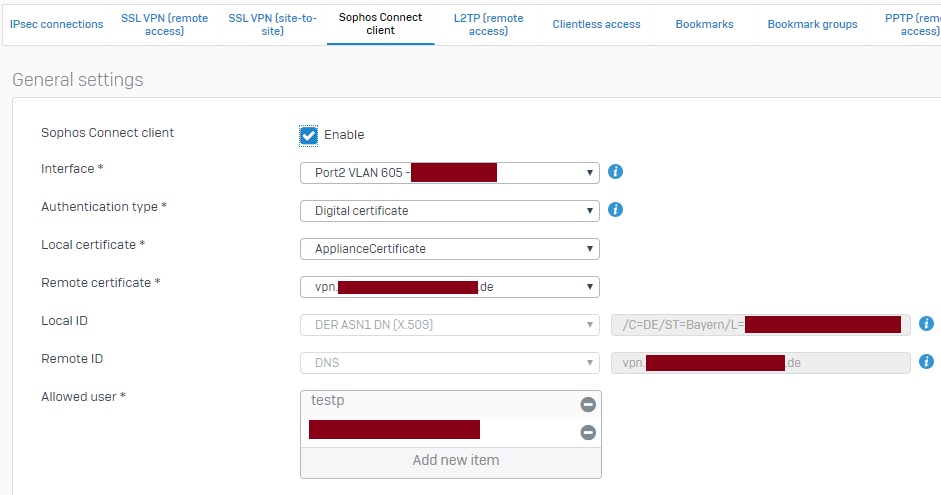Open the Bookmark groups tab
The width and height of the screenshot is (941, 495).
coord(813,25)
